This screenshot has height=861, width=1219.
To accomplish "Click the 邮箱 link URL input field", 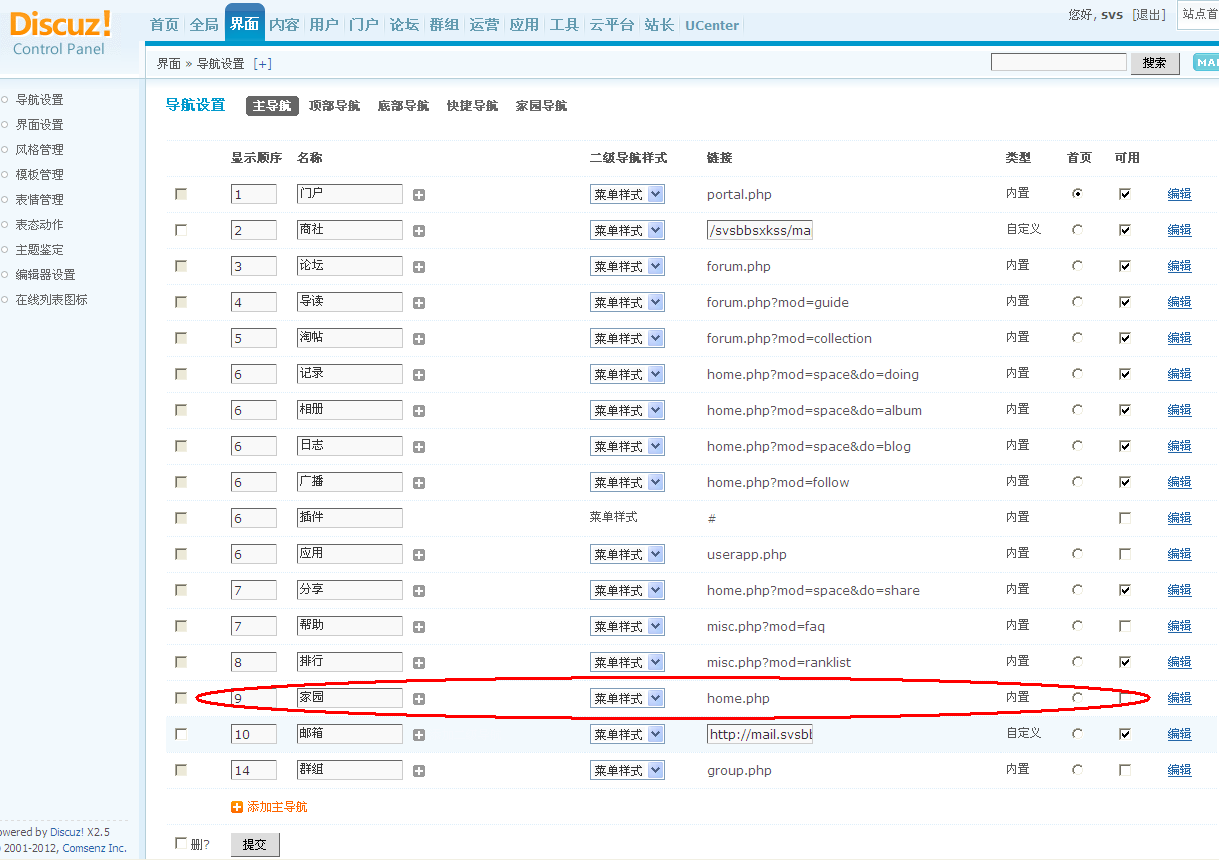I will click(759, 734).
